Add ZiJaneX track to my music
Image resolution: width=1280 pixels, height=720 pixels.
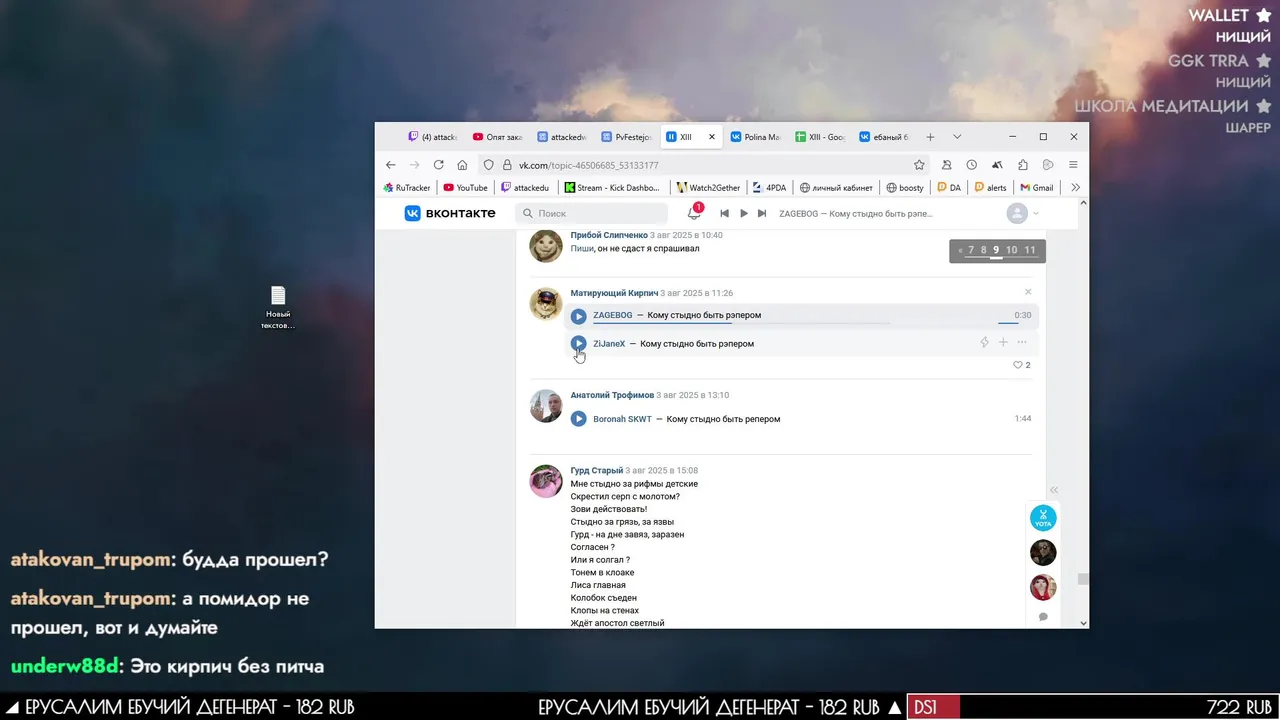click(x=1003, y=343)
